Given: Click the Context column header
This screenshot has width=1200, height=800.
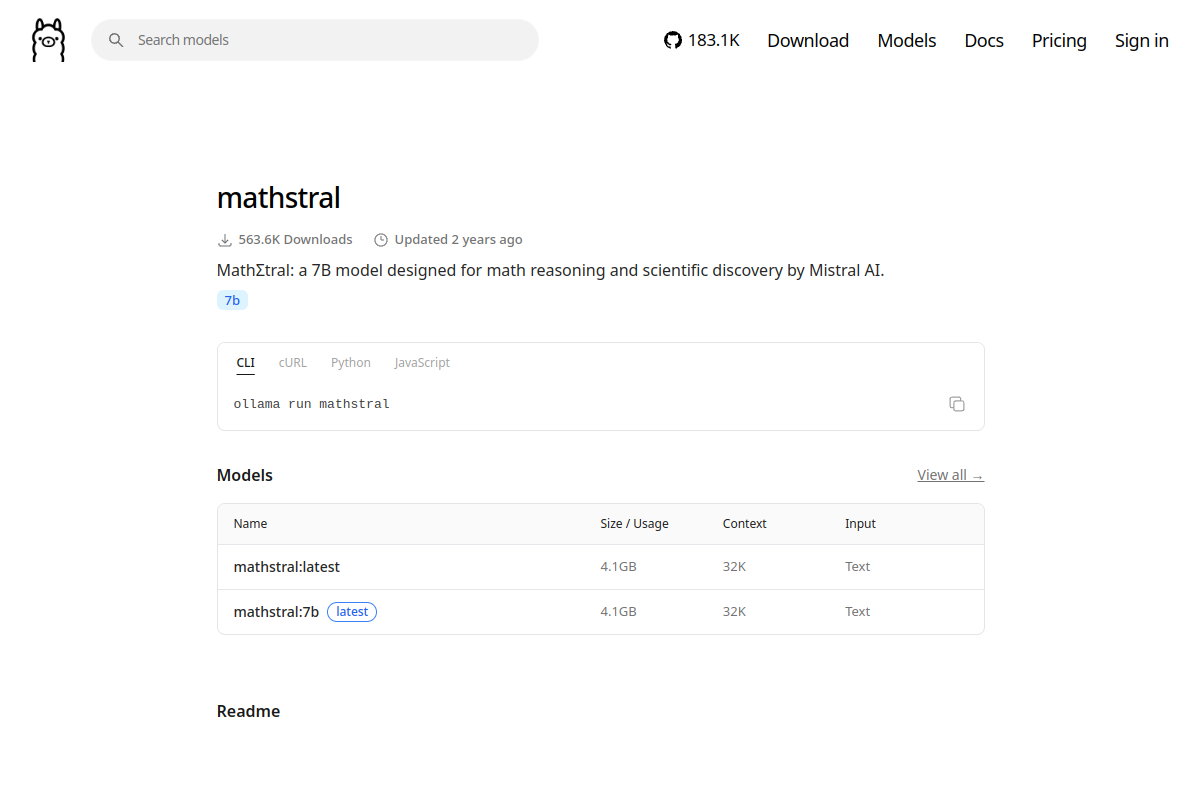Looking at the screenshot, I should click(x=745, y=524).
